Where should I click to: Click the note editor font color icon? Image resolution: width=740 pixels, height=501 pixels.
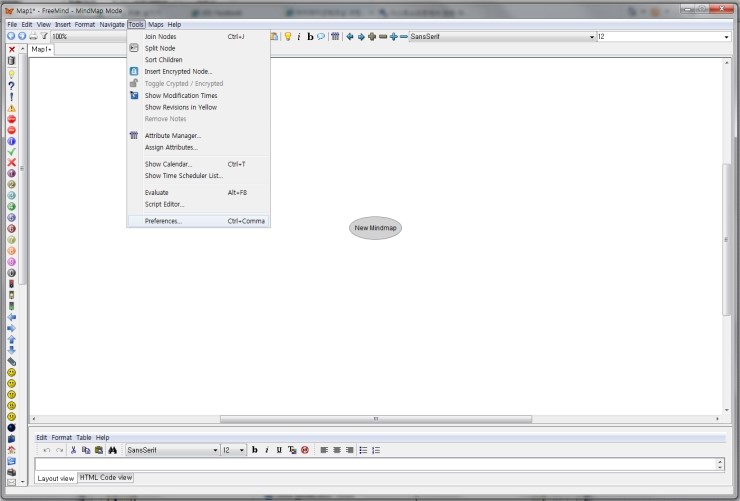click(292, 450)
